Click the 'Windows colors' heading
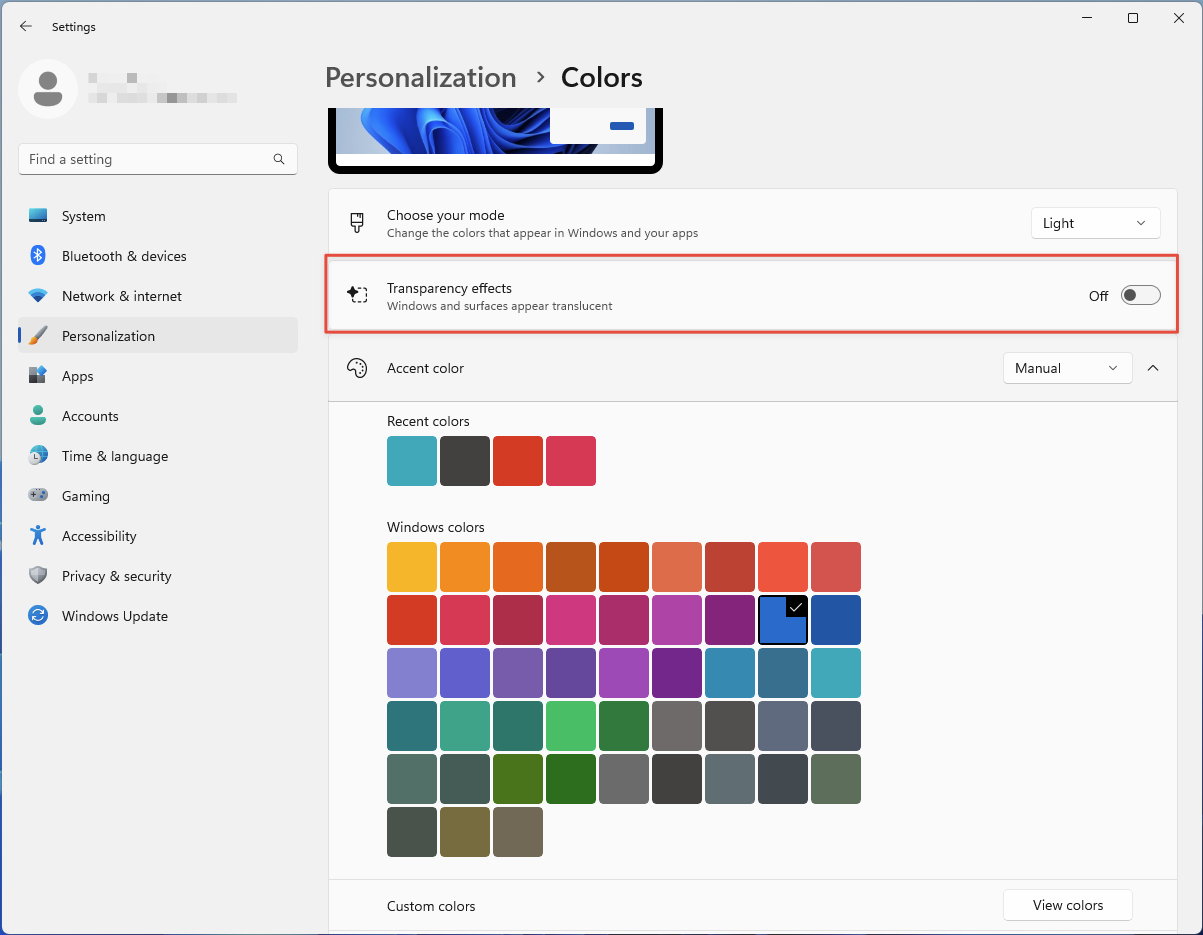Image resolution: width=1203 pixels, height=935 pixels. (x=436, y=527)
